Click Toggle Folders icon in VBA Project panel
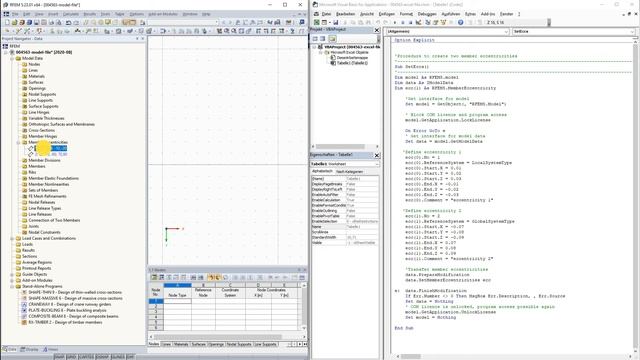This screenshot has height=360, width=640. (332, 39)
